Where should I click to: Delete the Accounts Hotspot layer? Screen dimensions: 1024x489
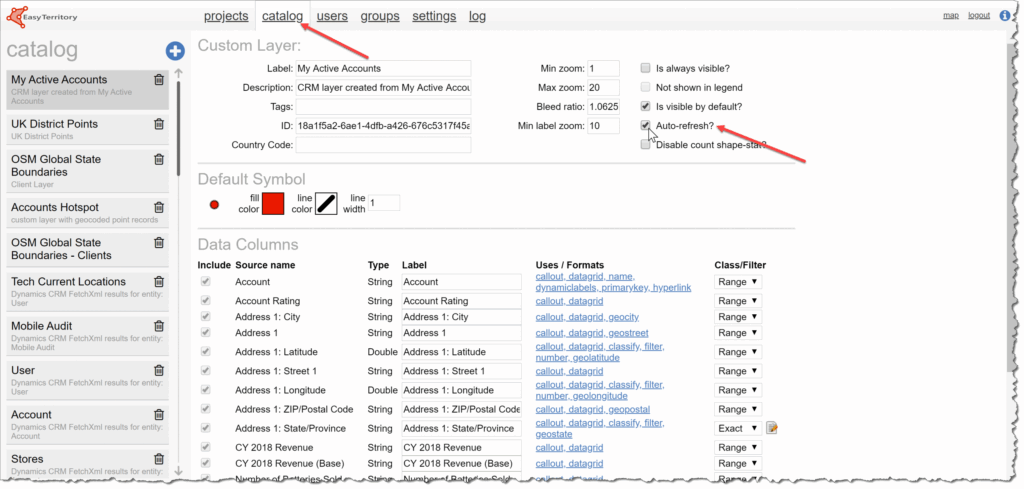pyautogui.click(x=159, y=208)
